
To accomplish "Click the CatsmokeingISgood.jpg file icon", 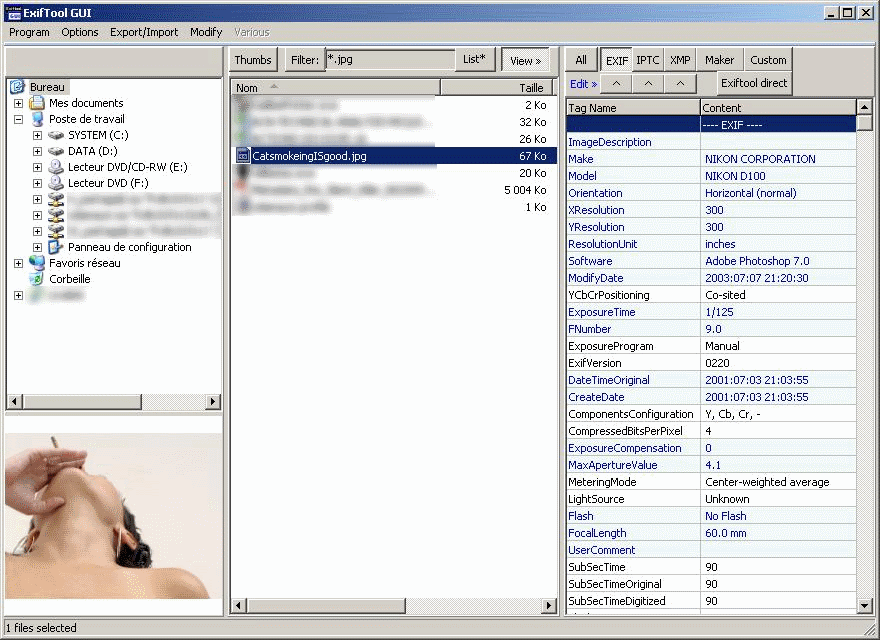I will (x=243, y=156).
